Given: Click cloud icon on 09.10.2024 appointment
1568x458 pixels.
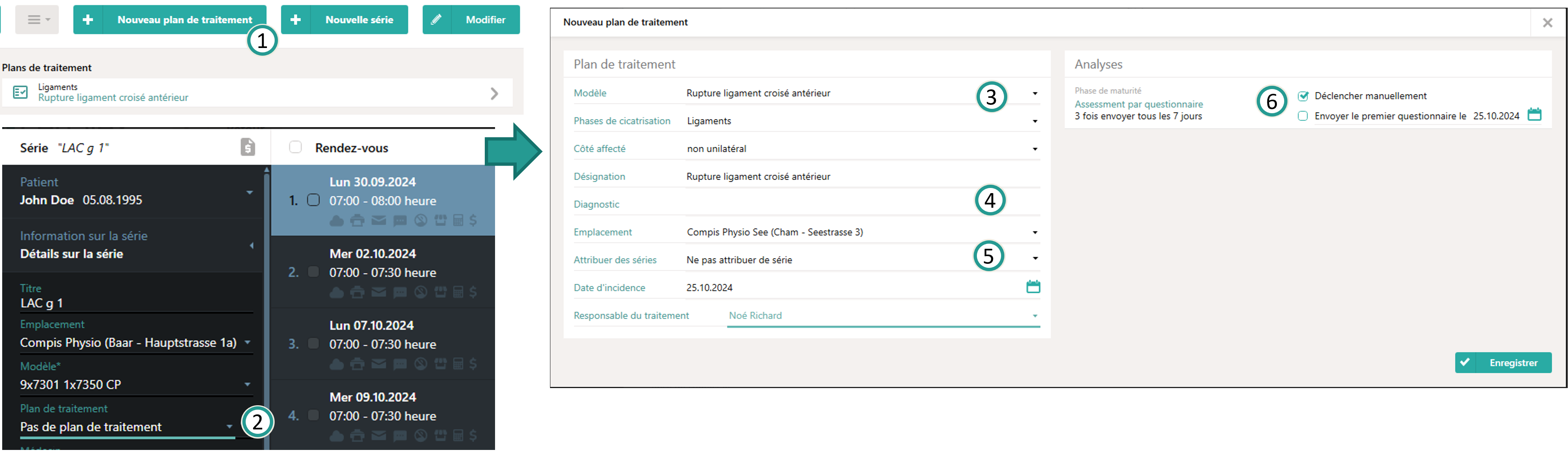Looking at the screenshot, I should [x=337, y=436].
